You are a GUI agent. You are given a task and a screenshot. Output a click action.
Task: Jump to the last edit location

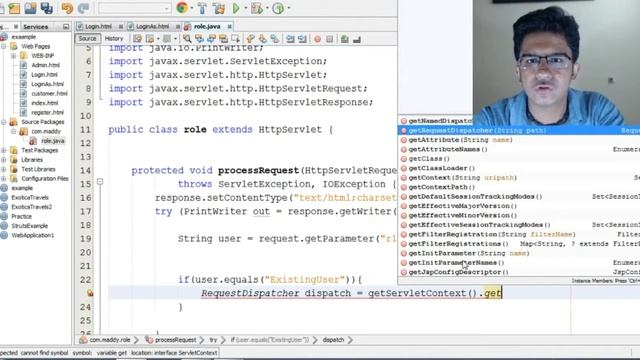click(138, 39)
